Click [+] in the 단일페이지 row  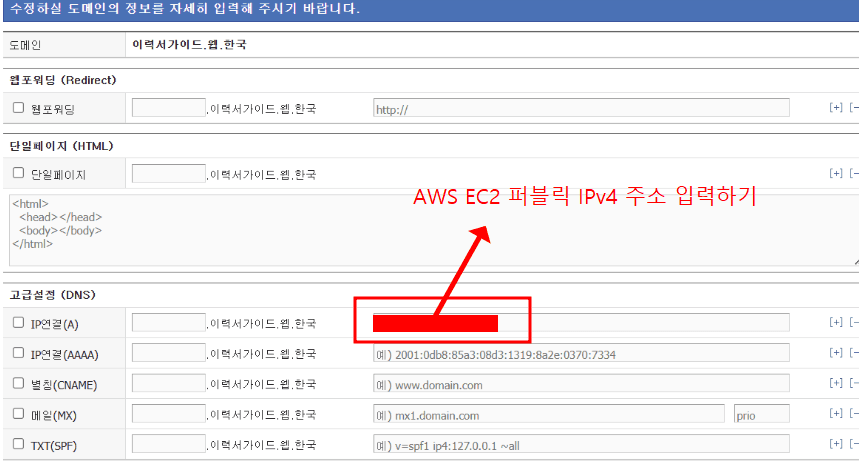click(836, 174)
